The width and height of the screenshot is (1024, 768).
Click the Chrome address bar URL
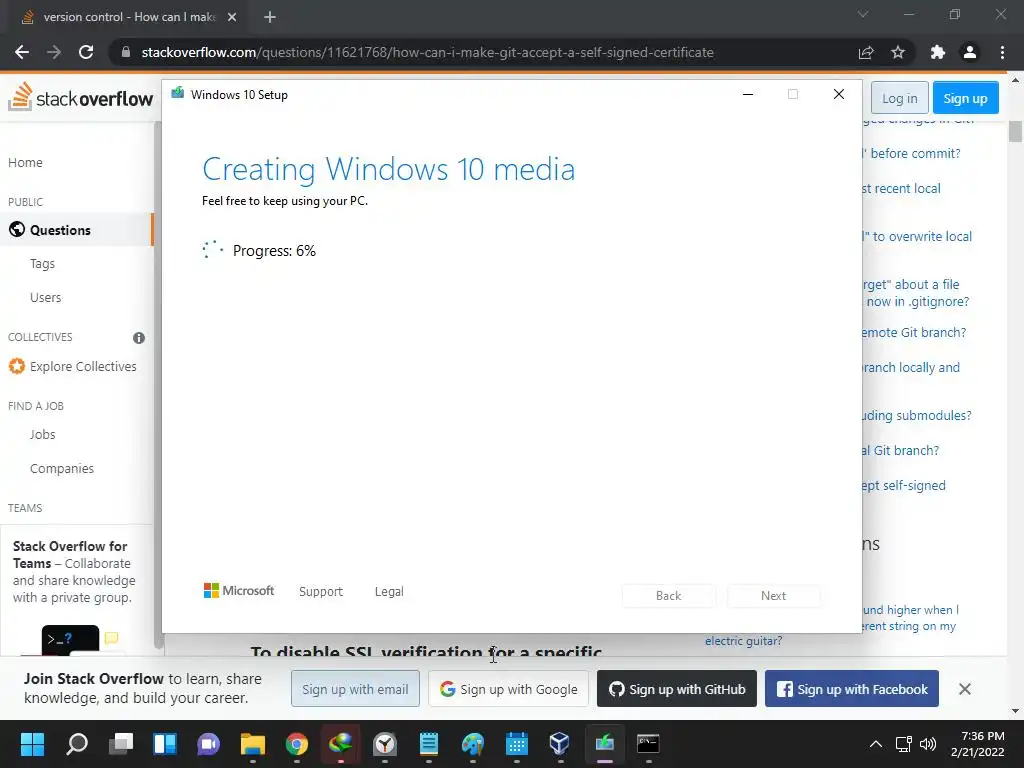427,52
